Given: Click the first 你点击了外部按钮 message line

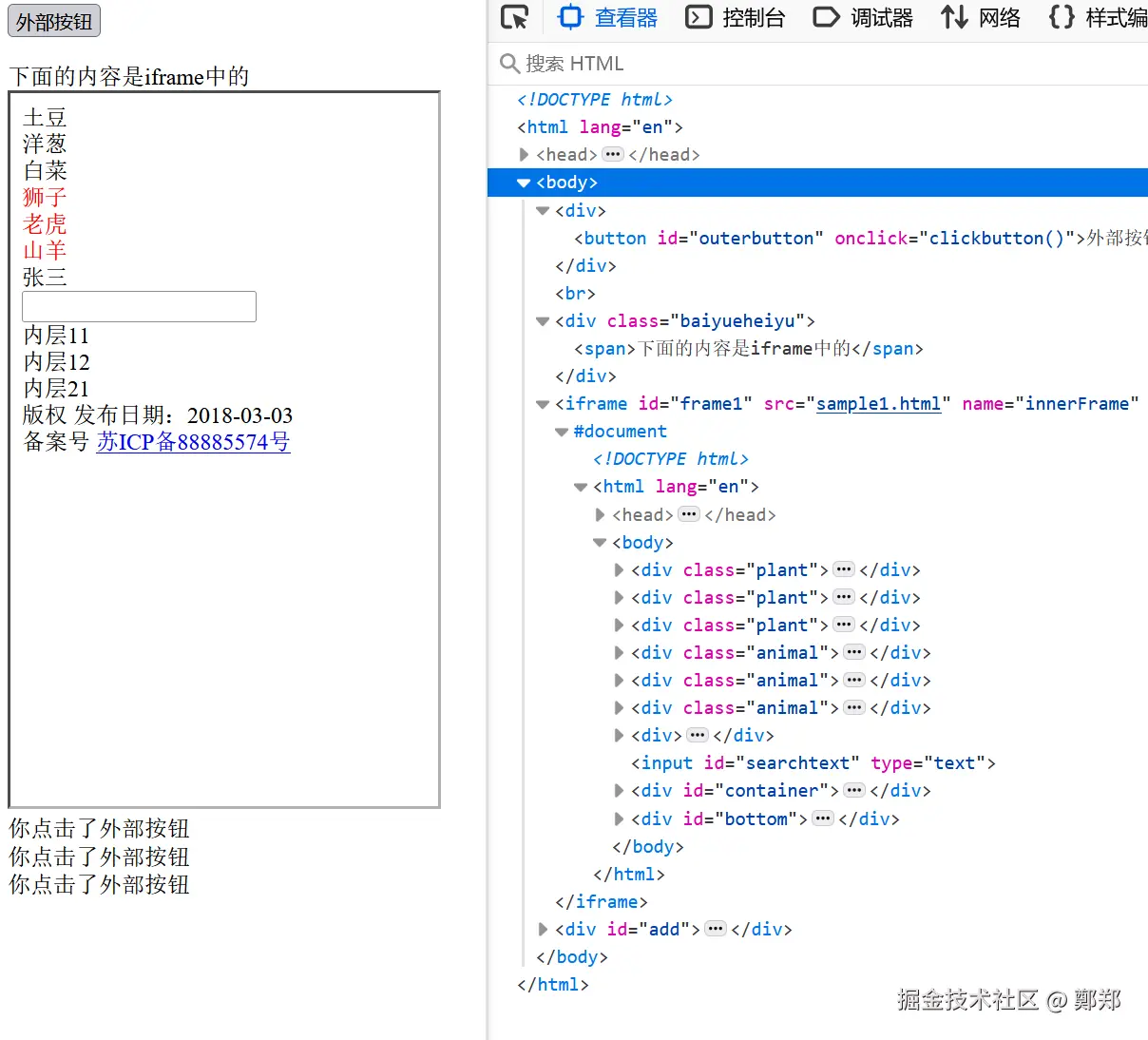Looking at the screenshot, I should (99, 828).
